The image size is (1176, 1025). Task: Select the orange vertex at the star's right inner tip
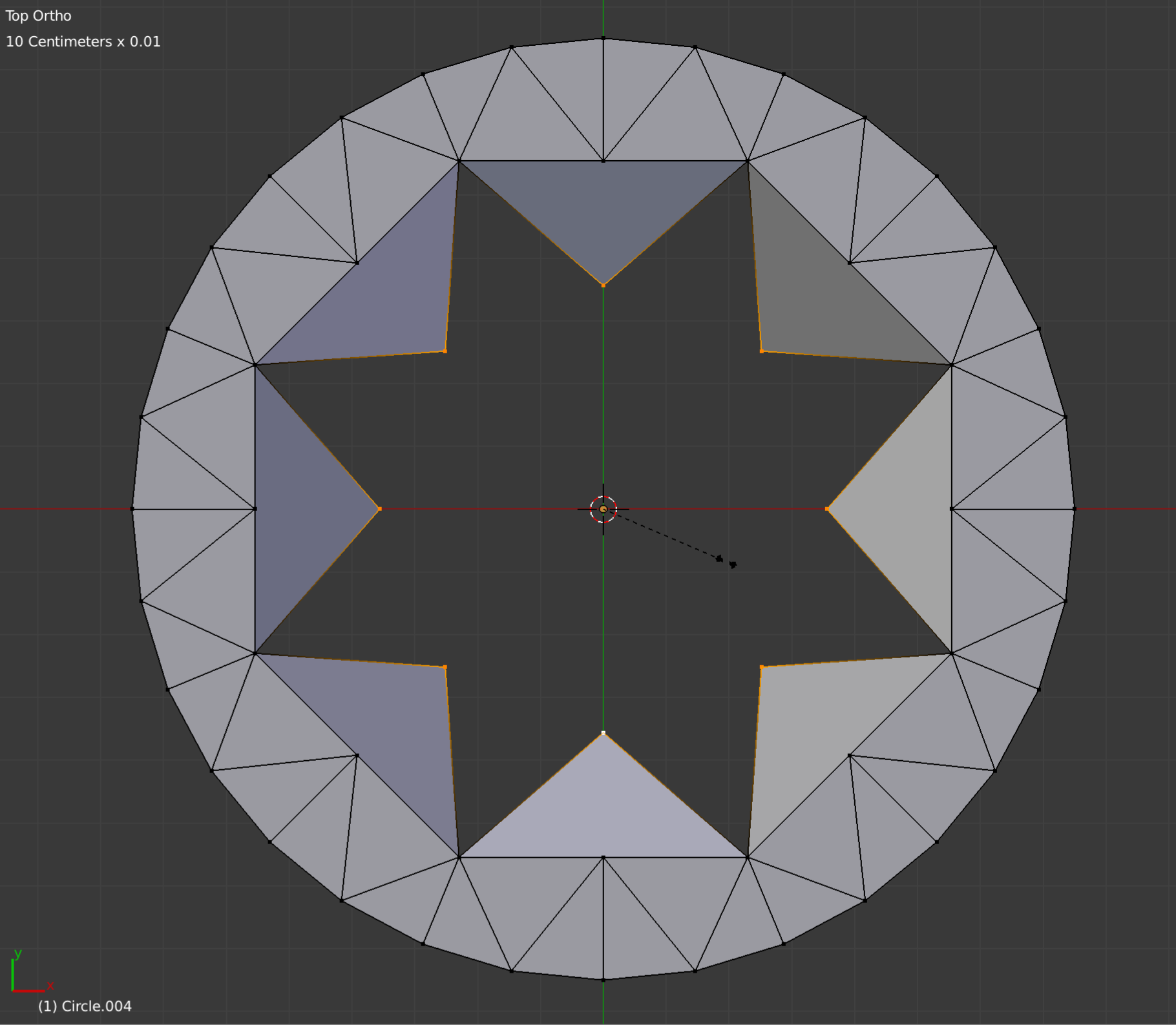tap(827, 509)
